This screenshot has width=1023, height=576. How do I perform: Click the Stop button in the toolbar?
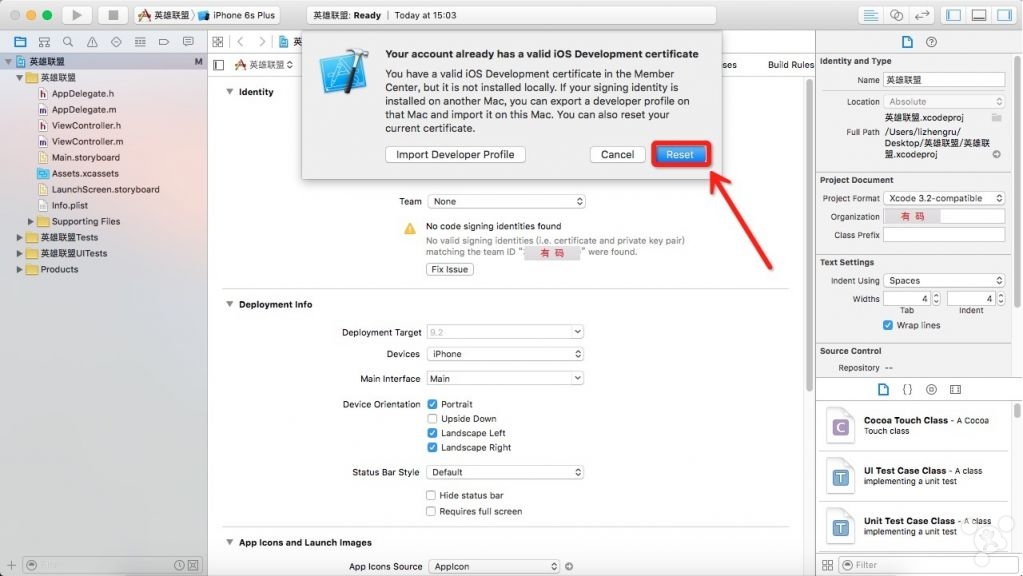(x=112, y=15)
